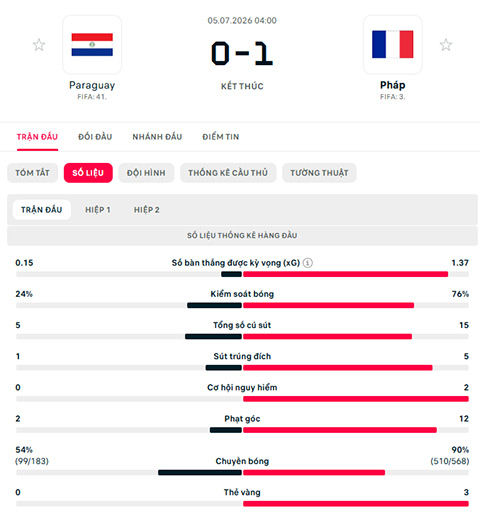Click the Pháp team name
The width and height of the screenshot is (480, 520).
(x=393, y=85)
